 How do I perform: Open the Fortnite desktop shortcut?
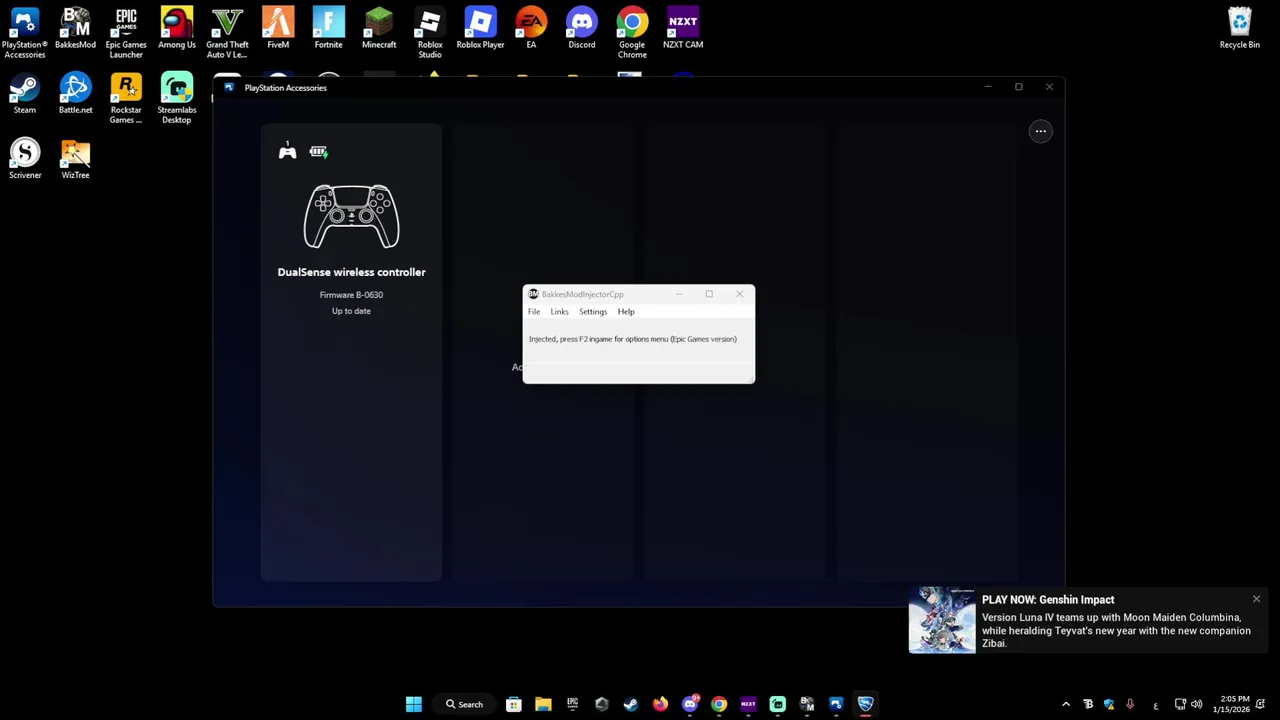click(x=328, y=28)
